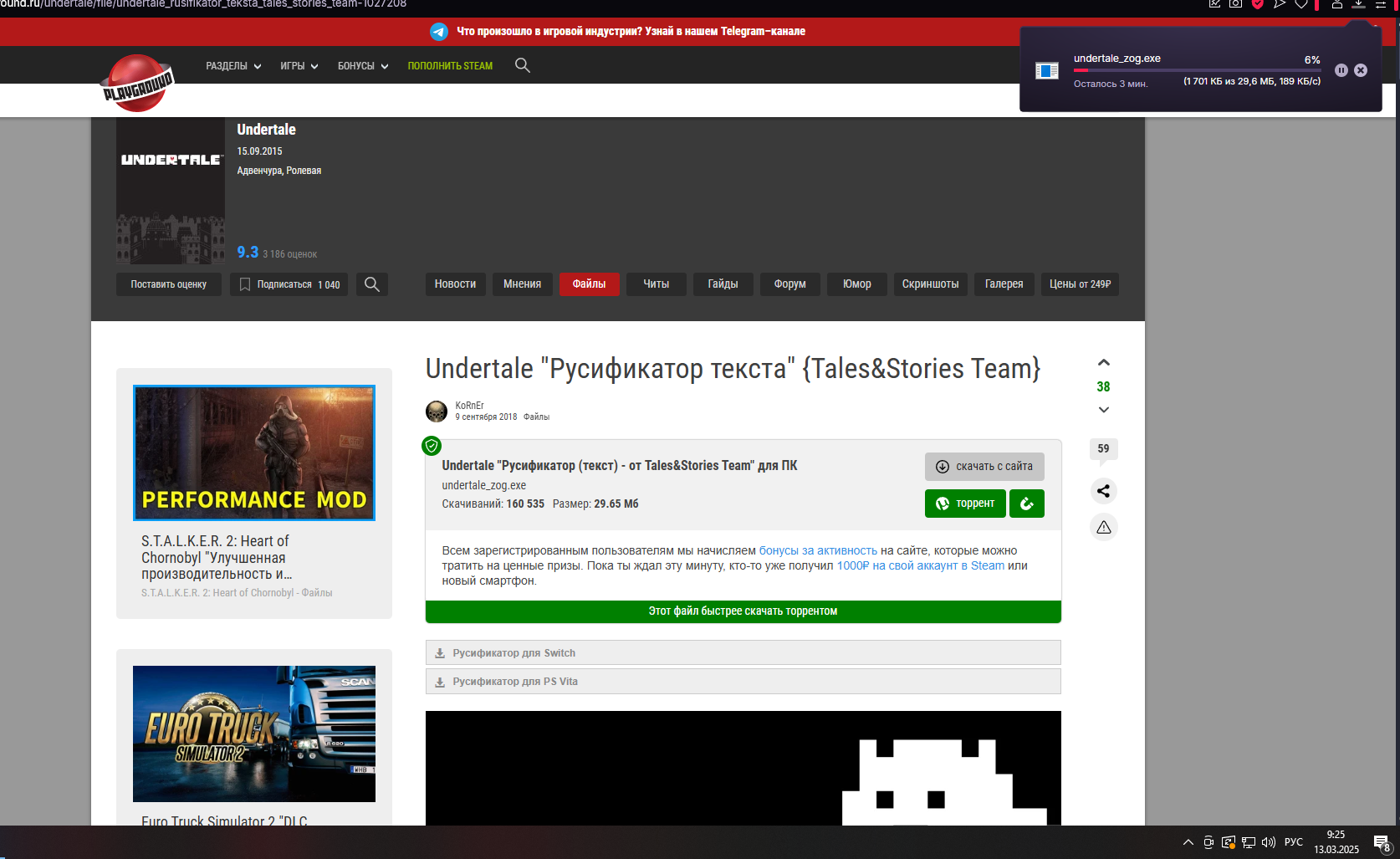Click the heart bookmark icon in browser toolbar

point(1301,4)
